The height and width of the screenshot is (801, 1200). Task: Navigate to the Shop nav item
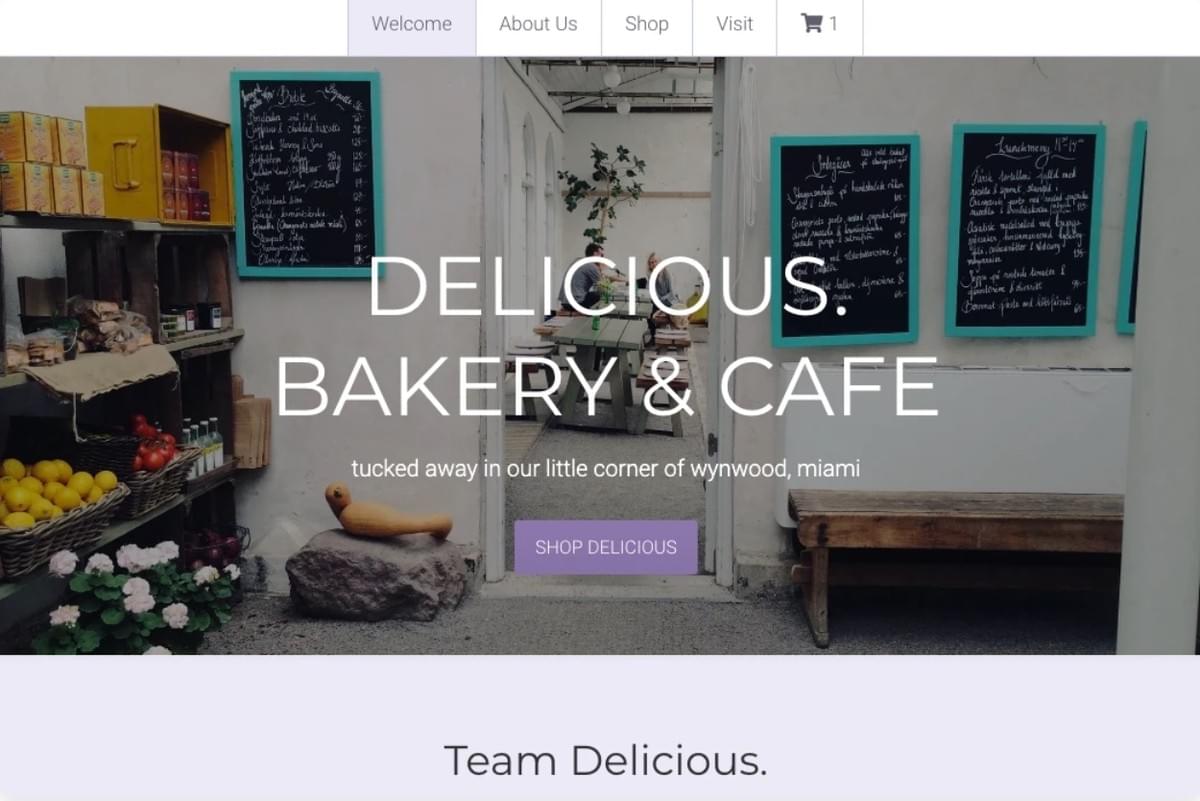[646, 24]
